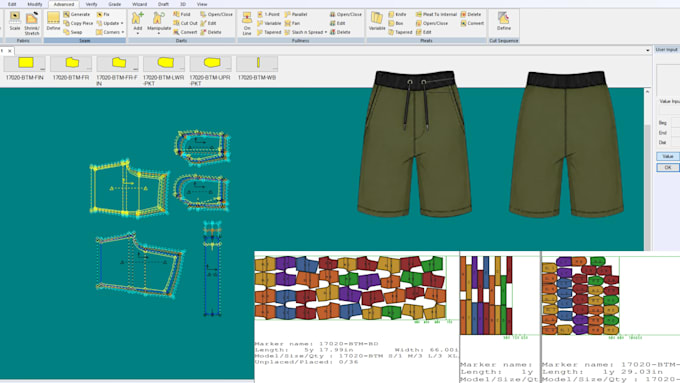
Task: Select the Swap seam tool
Action: pyautogui.click(x=73, y=32)
